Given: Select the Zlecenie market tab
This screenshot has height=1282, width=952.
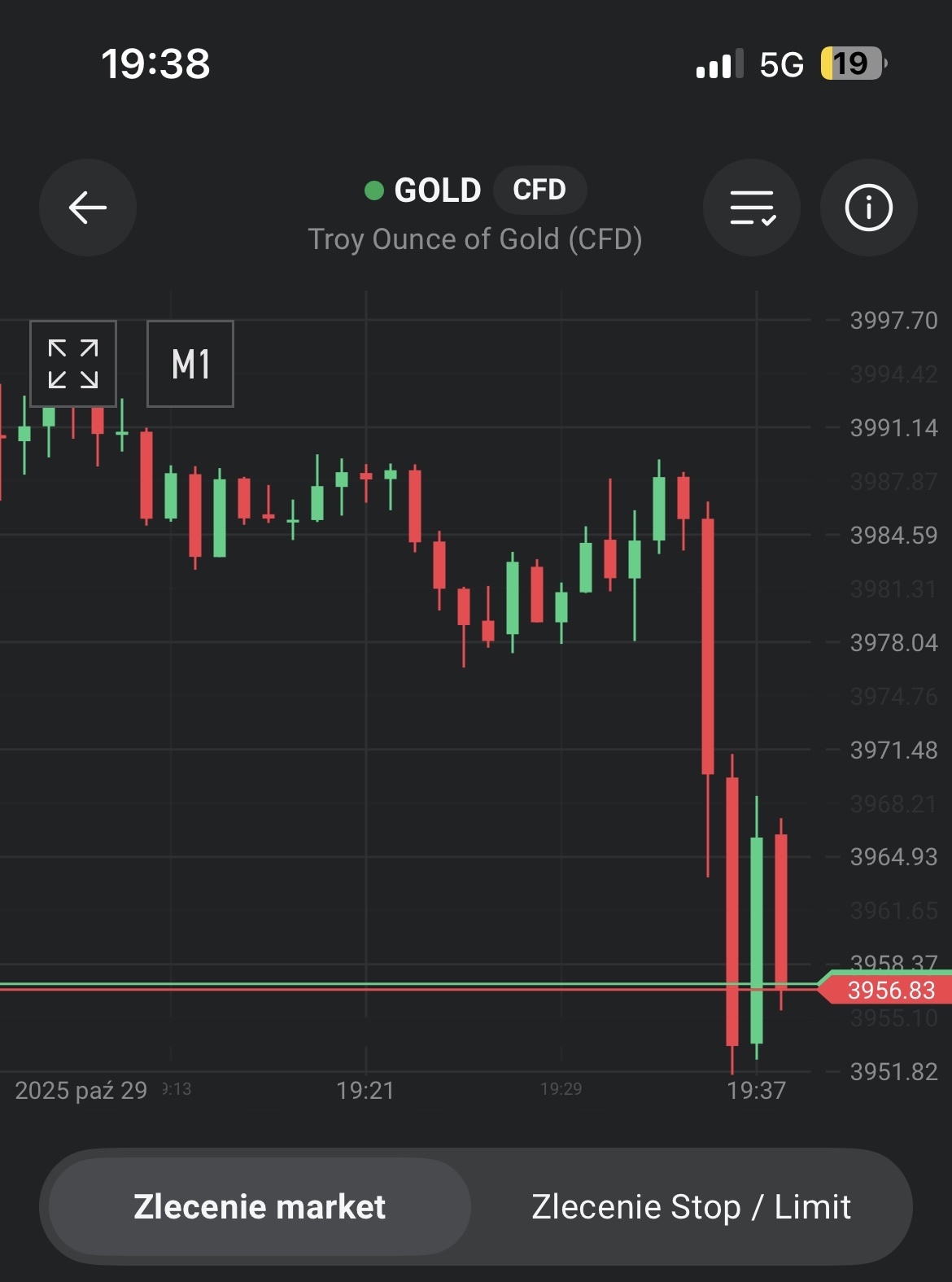Looking at the screenshot, I should [260, 1206].
